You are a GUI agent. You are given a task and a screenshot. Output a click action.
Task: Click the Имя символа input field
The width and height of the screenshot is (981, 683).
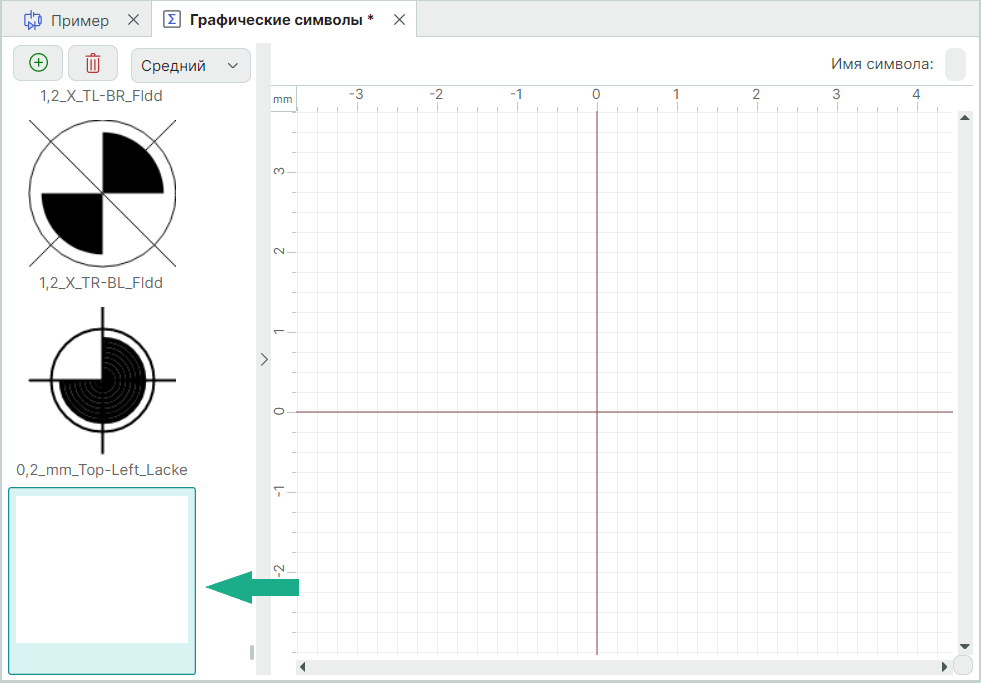[x=955, y=64]
